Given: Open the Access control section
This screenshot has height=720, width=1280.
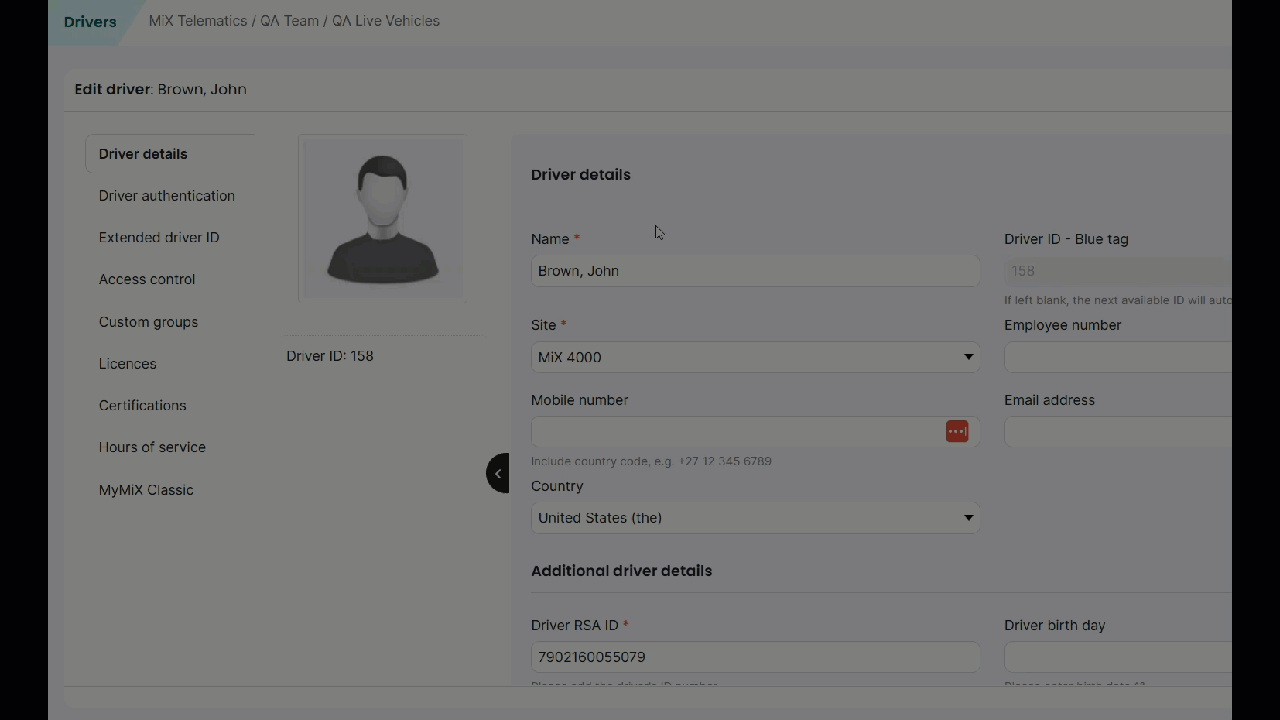Looking at the screenshot, I should click(x=147, y=280).
